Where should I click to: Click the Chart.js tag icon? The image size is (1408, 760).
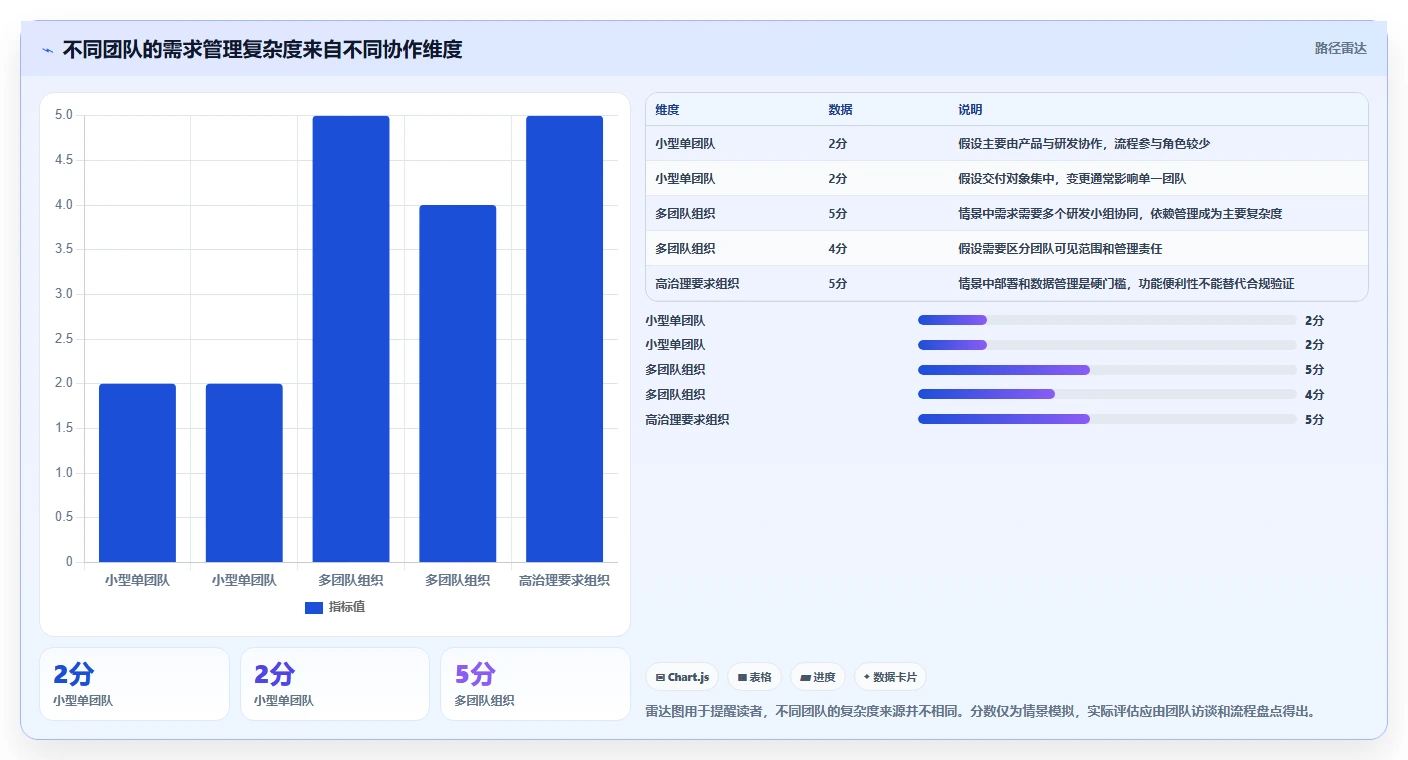(x=660, y=678)
